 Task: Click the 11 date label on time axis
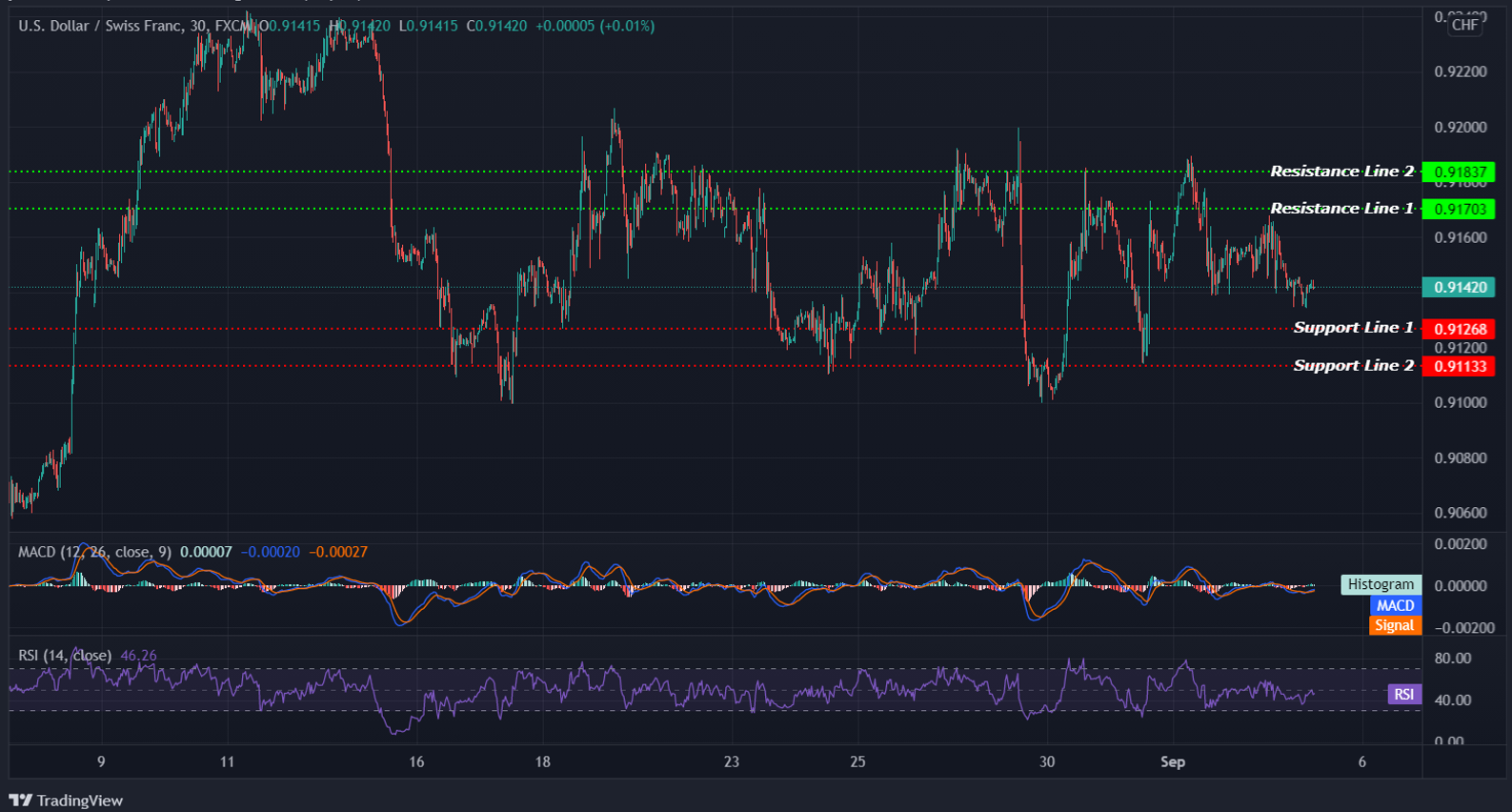point(227,761)
